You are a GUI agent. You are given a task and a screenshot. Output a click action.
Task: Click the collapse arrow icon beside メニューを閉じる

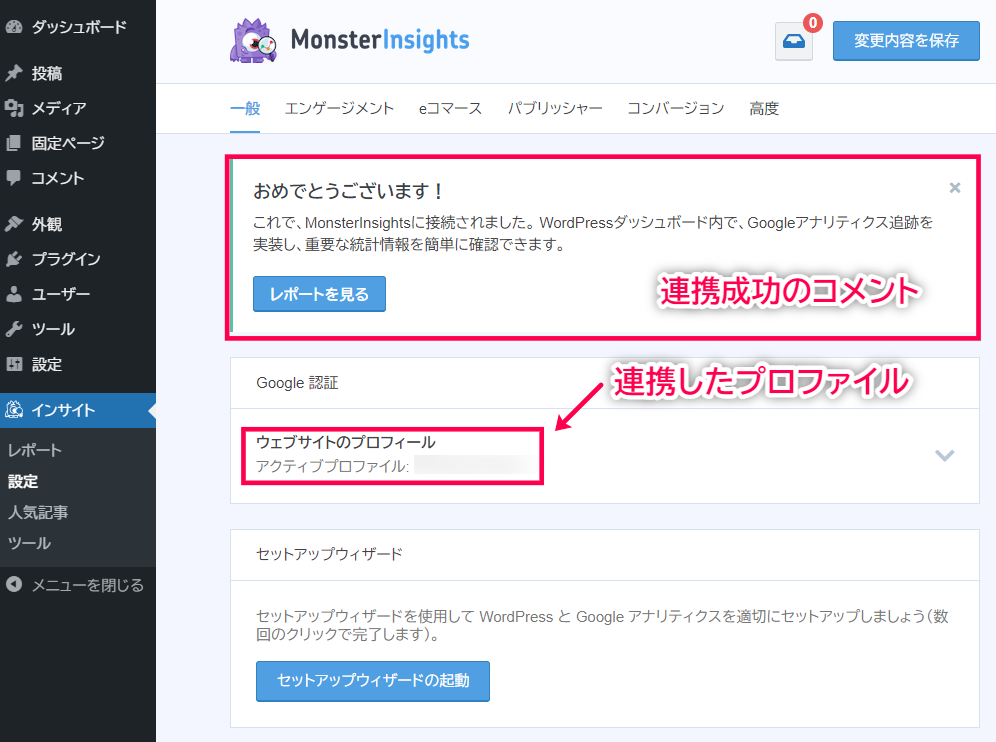[x=14, y=584]
